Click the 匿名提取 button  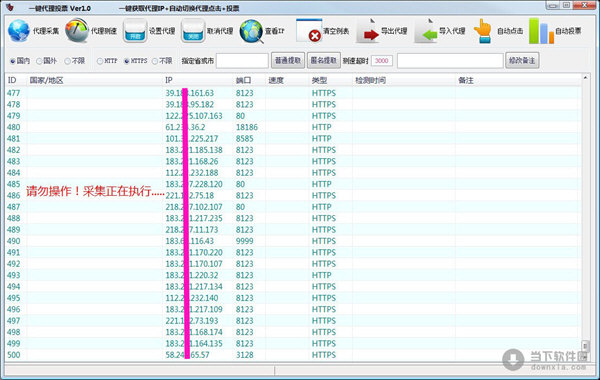click(x=324, y=60)
